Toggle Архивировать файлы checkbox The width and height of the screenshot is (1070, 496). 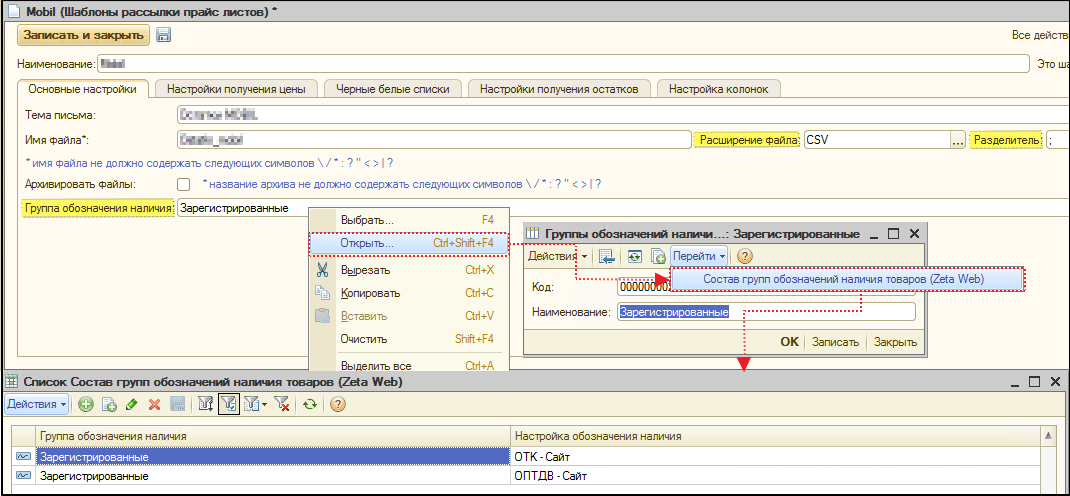(x=183, y=184)
